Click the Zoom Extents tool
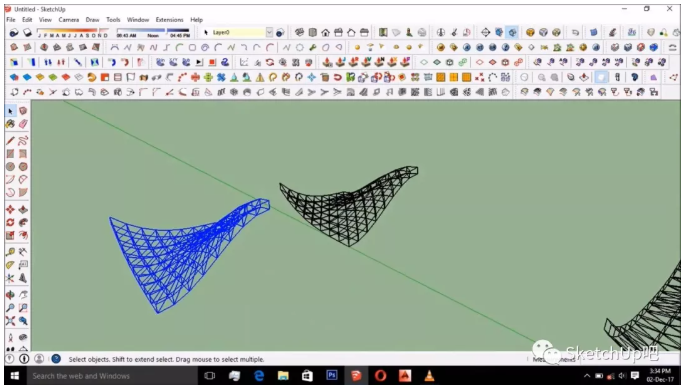Viewport: 684px width, 389px height. 10,321
